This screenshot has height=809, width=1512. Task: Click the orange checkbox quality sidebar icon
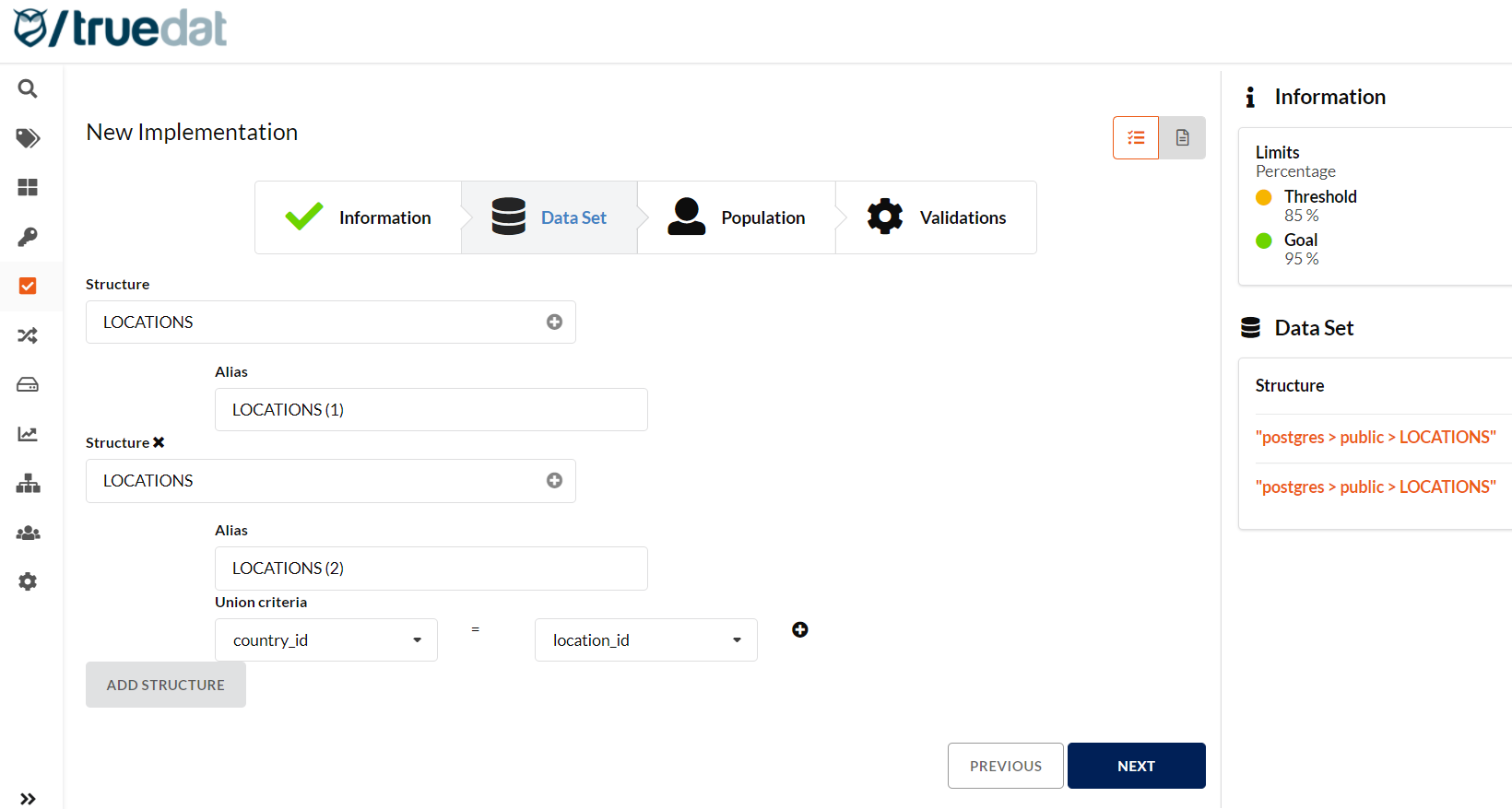click(x=28, y=286)
